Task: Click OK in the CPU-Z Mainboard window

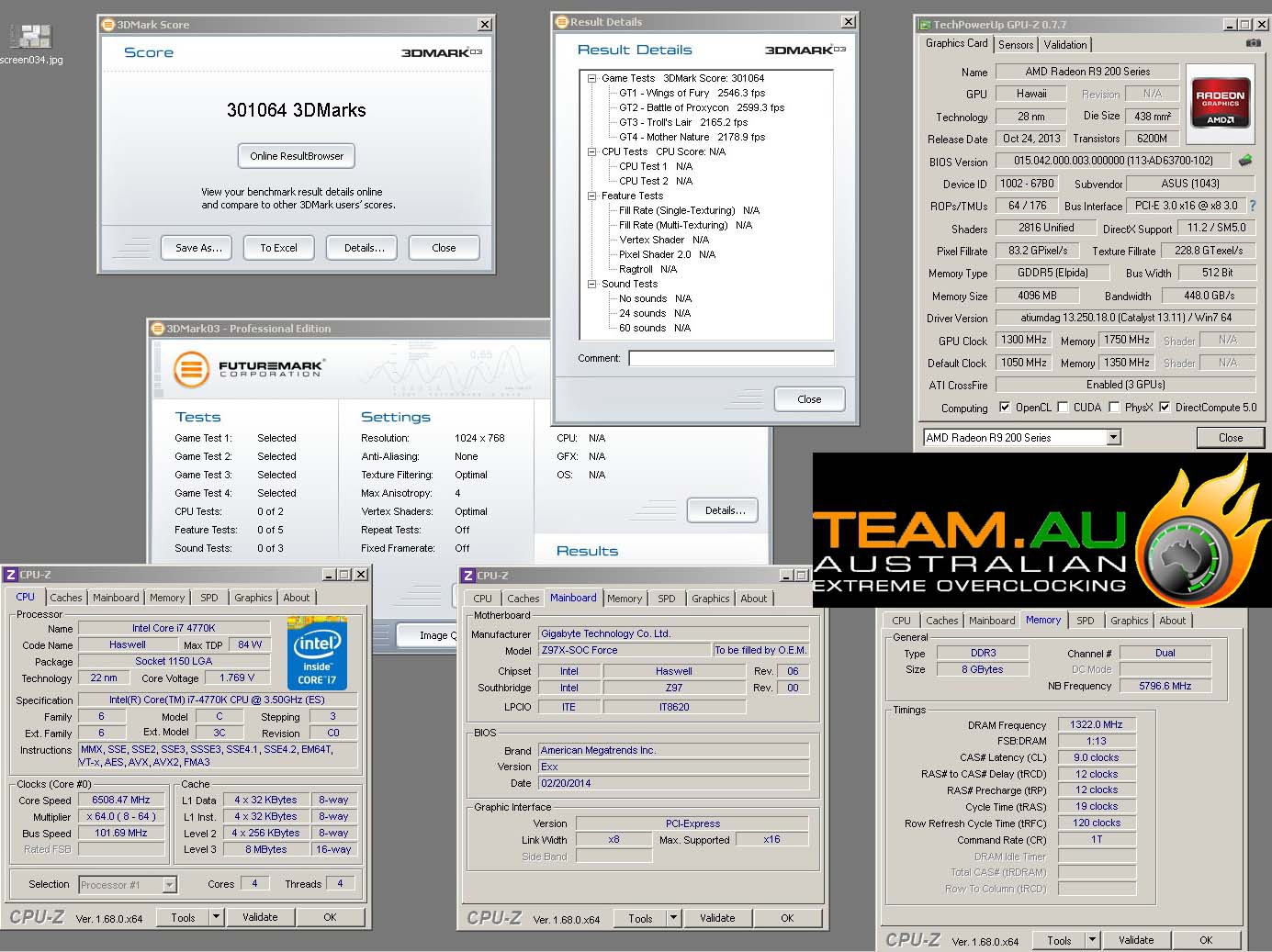Action: (x=787, y=918)
